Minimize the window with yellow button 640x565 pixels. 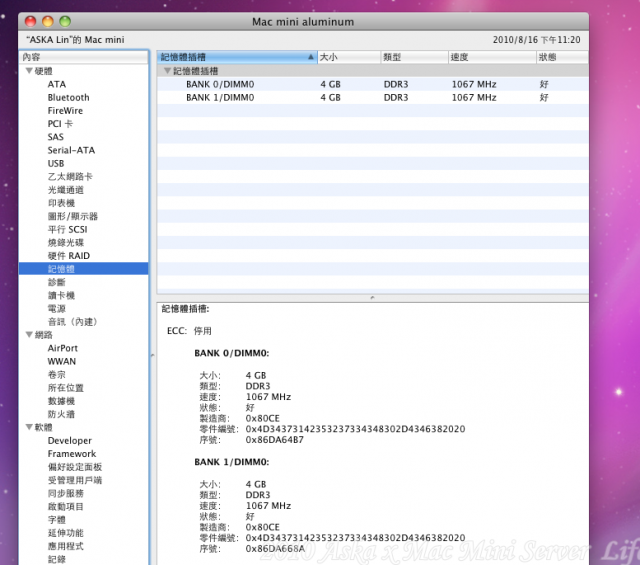click(48, 21)
